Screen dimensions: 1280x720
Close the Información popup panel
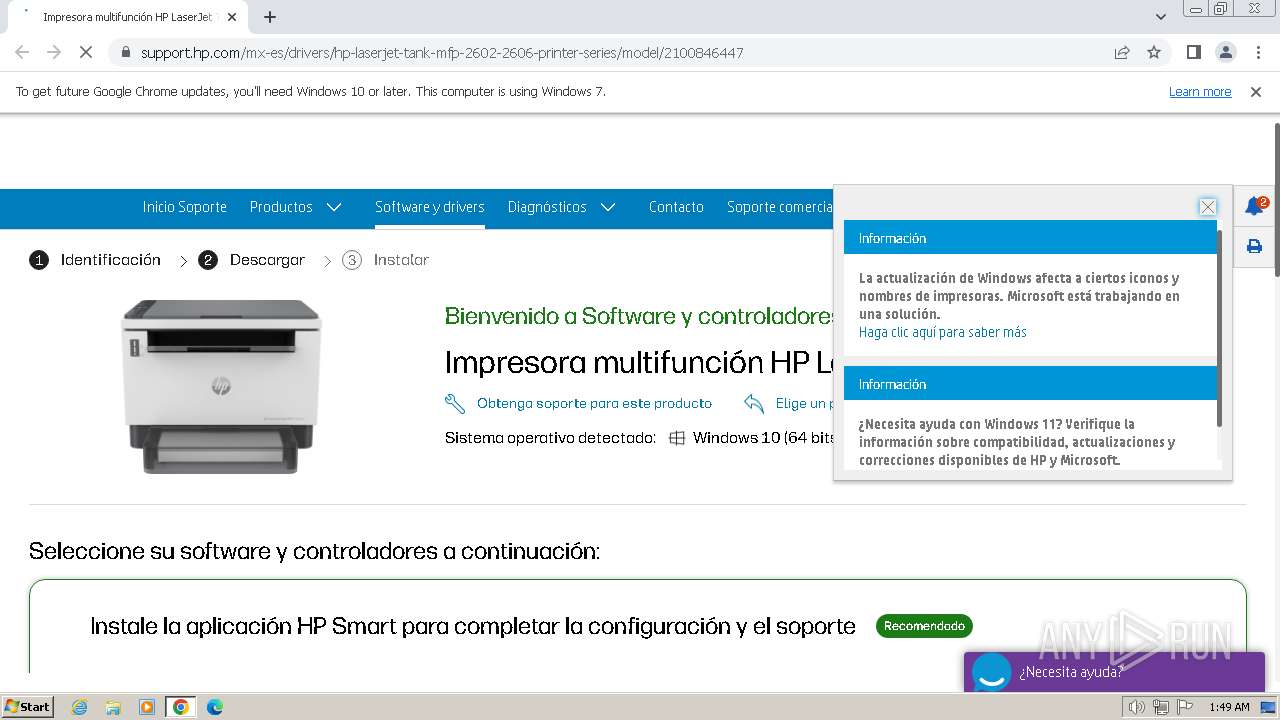(x=1208, y=207)
